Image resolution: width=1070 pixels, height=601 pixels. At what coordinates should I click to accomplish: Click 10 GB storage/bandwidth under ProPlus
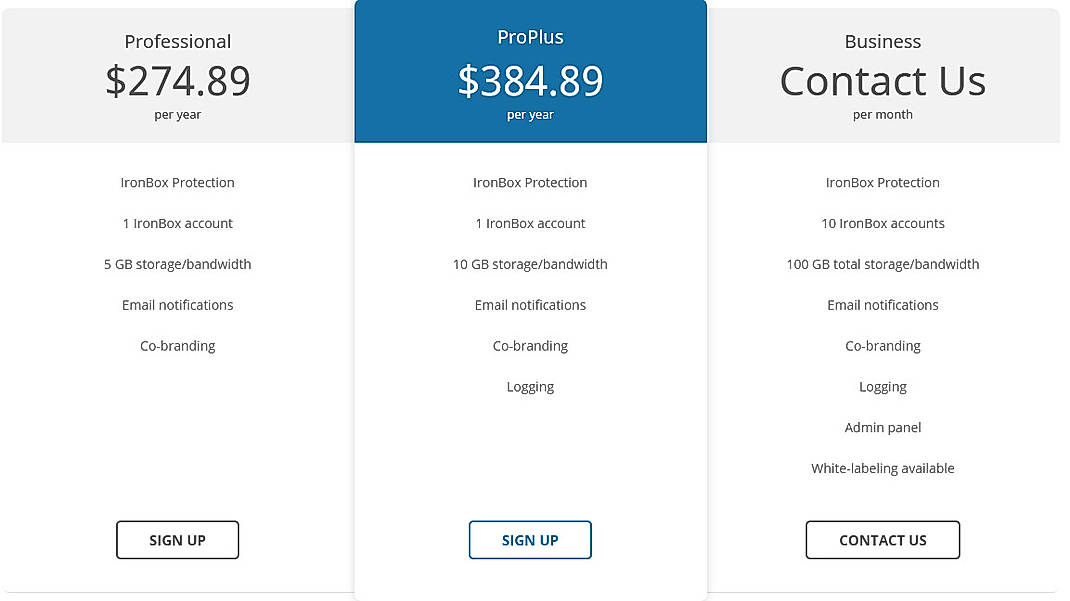click(530, 264)
